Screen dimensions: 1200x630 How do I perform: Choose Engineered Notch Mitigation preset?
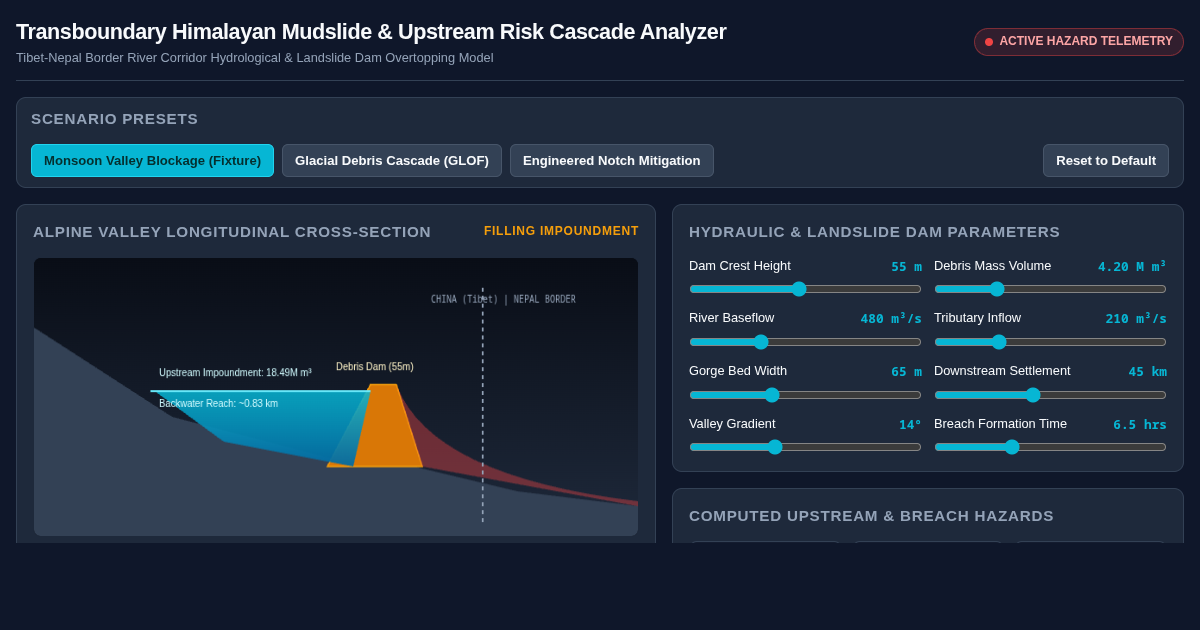click(612, 160)
